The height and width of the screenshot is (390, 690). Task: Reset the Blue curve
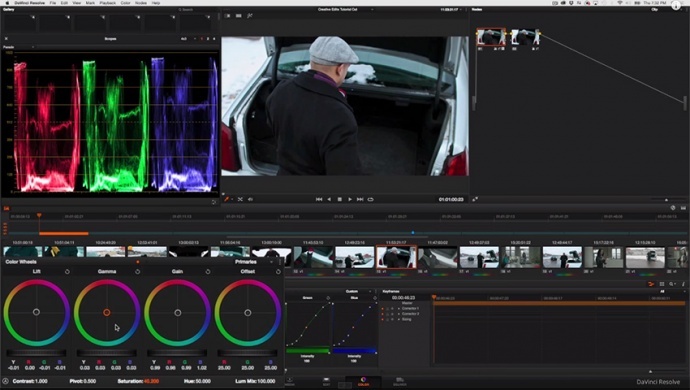[375, 298]
